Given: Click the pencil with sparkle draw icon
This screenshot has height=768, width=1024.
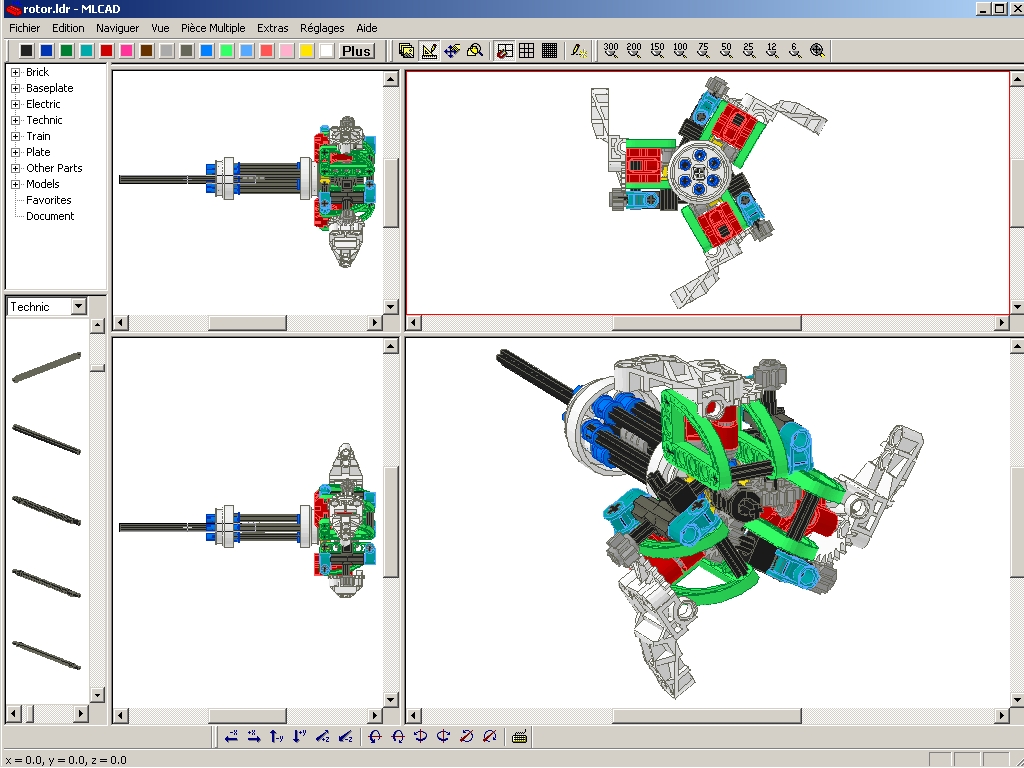Looking at the screenshot, I should point(579,50).
